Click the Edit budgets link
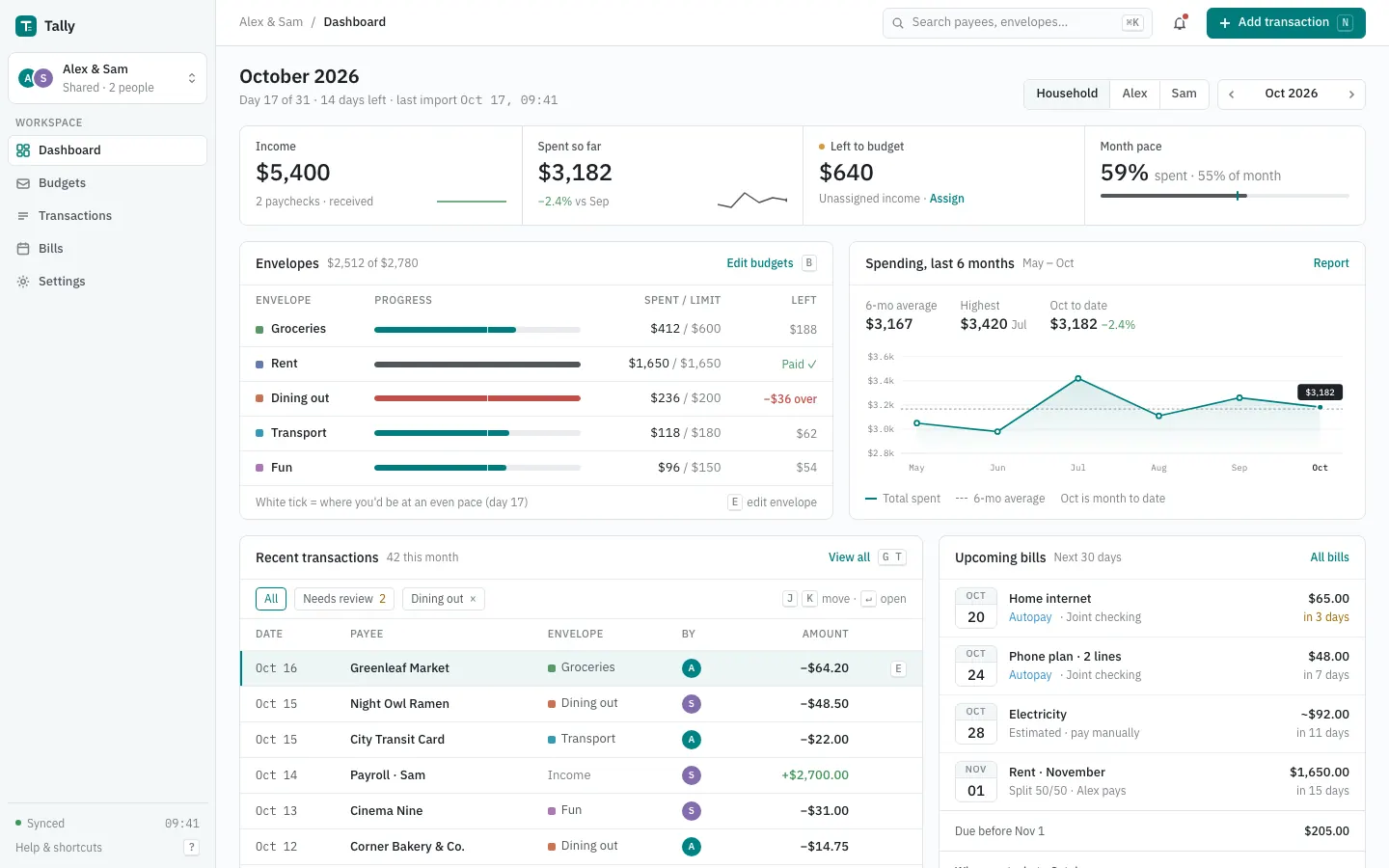Viewport: 1389px width, 868px height. click(760, 263)
